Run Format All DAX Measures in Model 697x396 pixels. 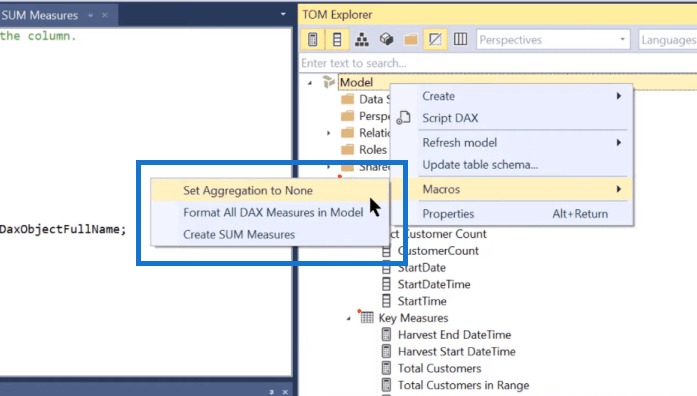pos(270,212)
